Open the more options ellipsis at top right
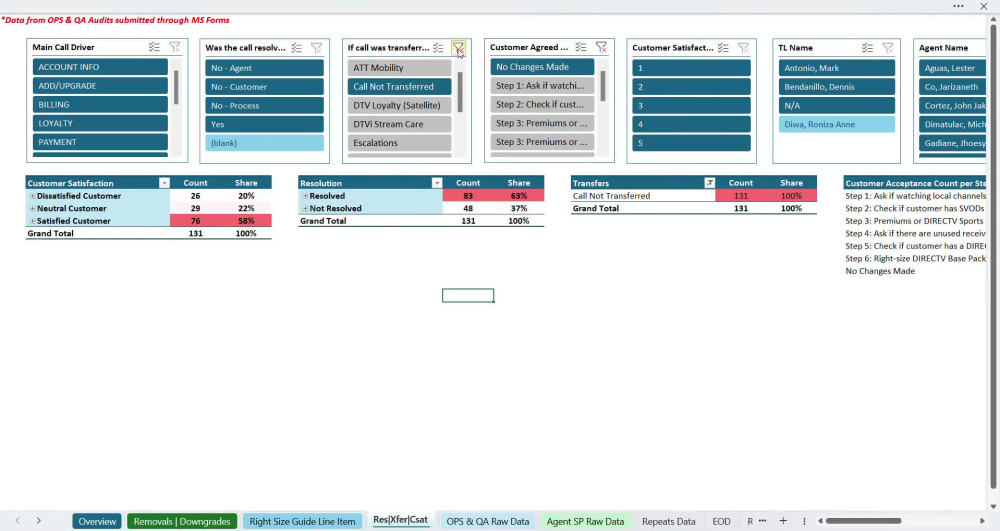 pos(959,6)
